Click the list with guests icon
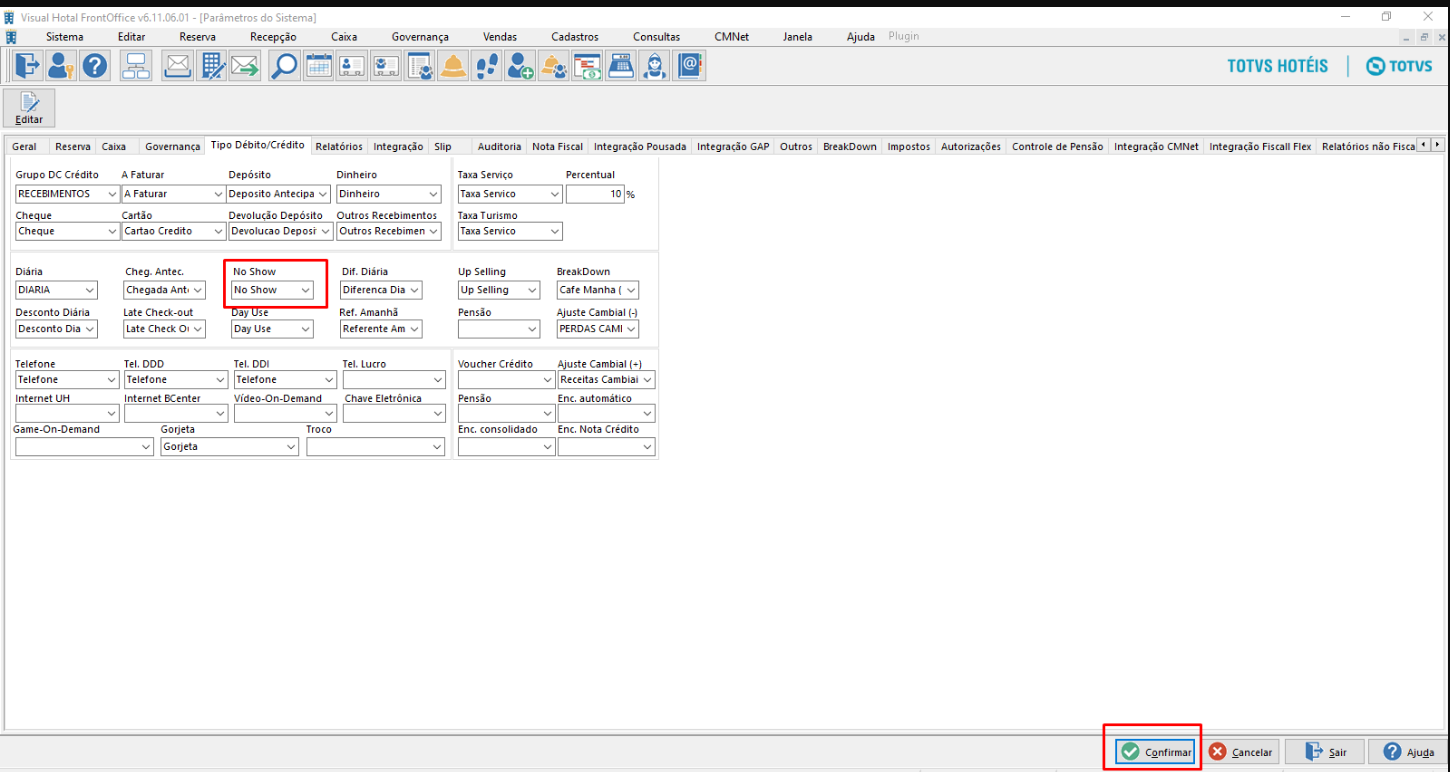This screenshot has height=772, width=1450. click(419, 66)
